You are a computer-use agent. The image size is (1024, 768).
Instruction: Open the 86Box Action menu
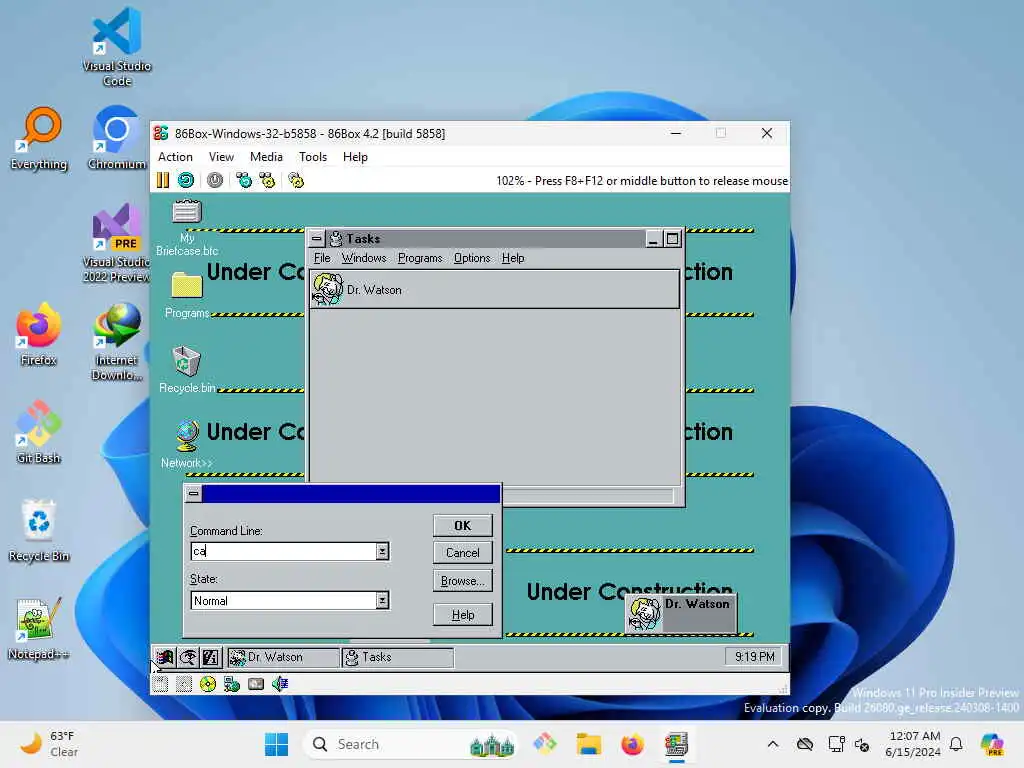(x=176, y=157)
